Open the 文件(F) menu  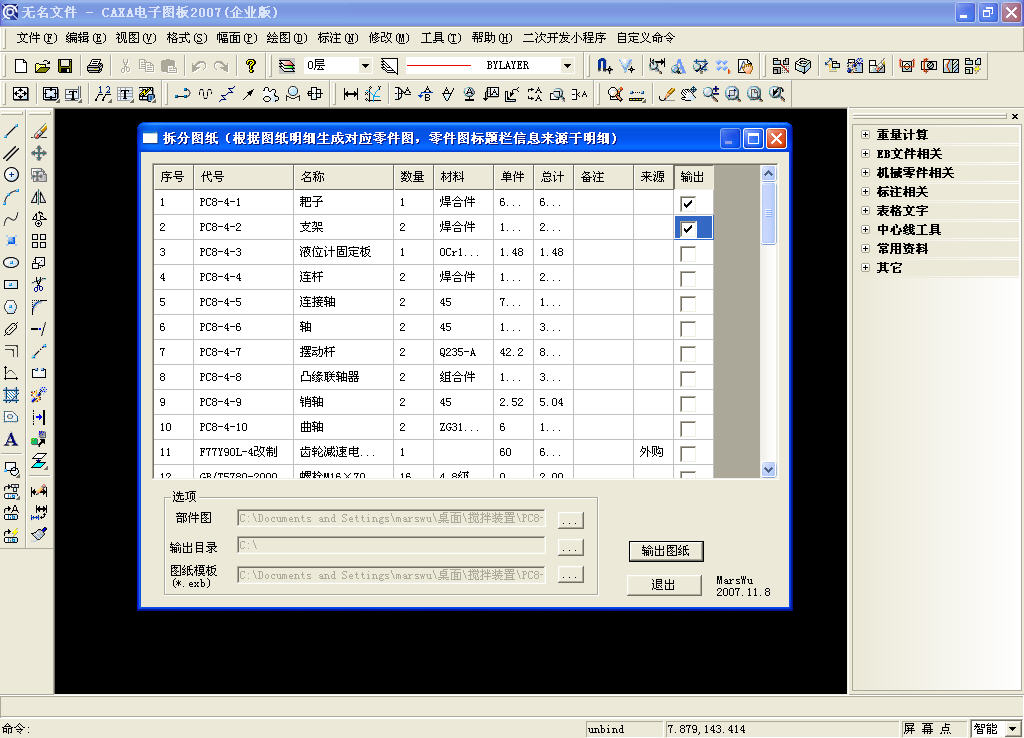coord(37,38)
